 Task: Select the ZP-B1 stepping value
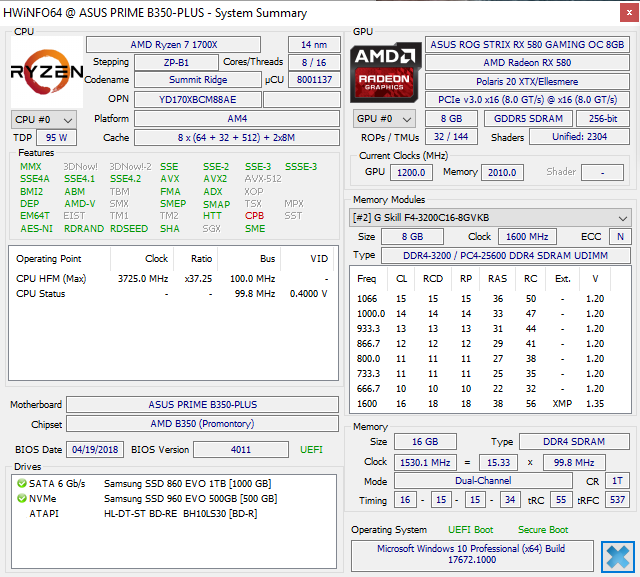[176, 62]
